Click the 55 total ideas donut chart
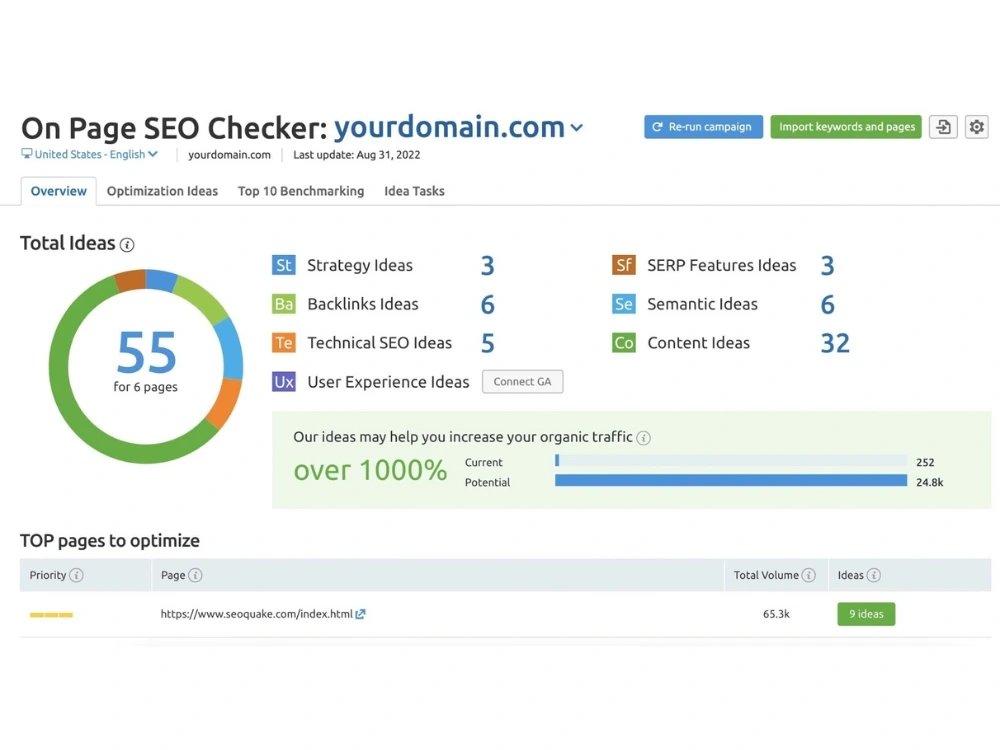The image size is (1000, 750). (x=146, y=366)
